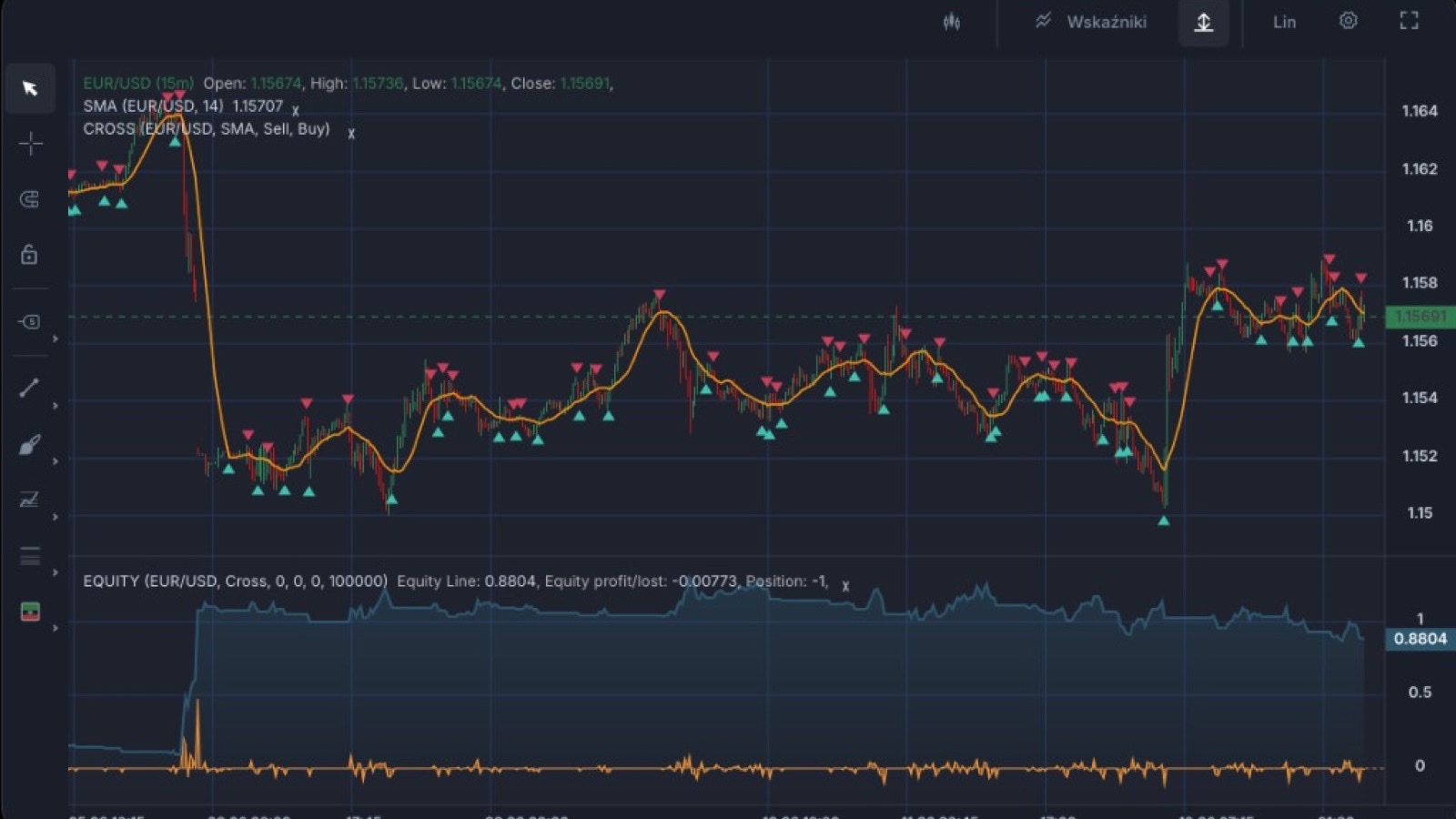This screenshot has height=819, width=1456.
Task: Open the candlestick chart type selector
Action: 952,22
